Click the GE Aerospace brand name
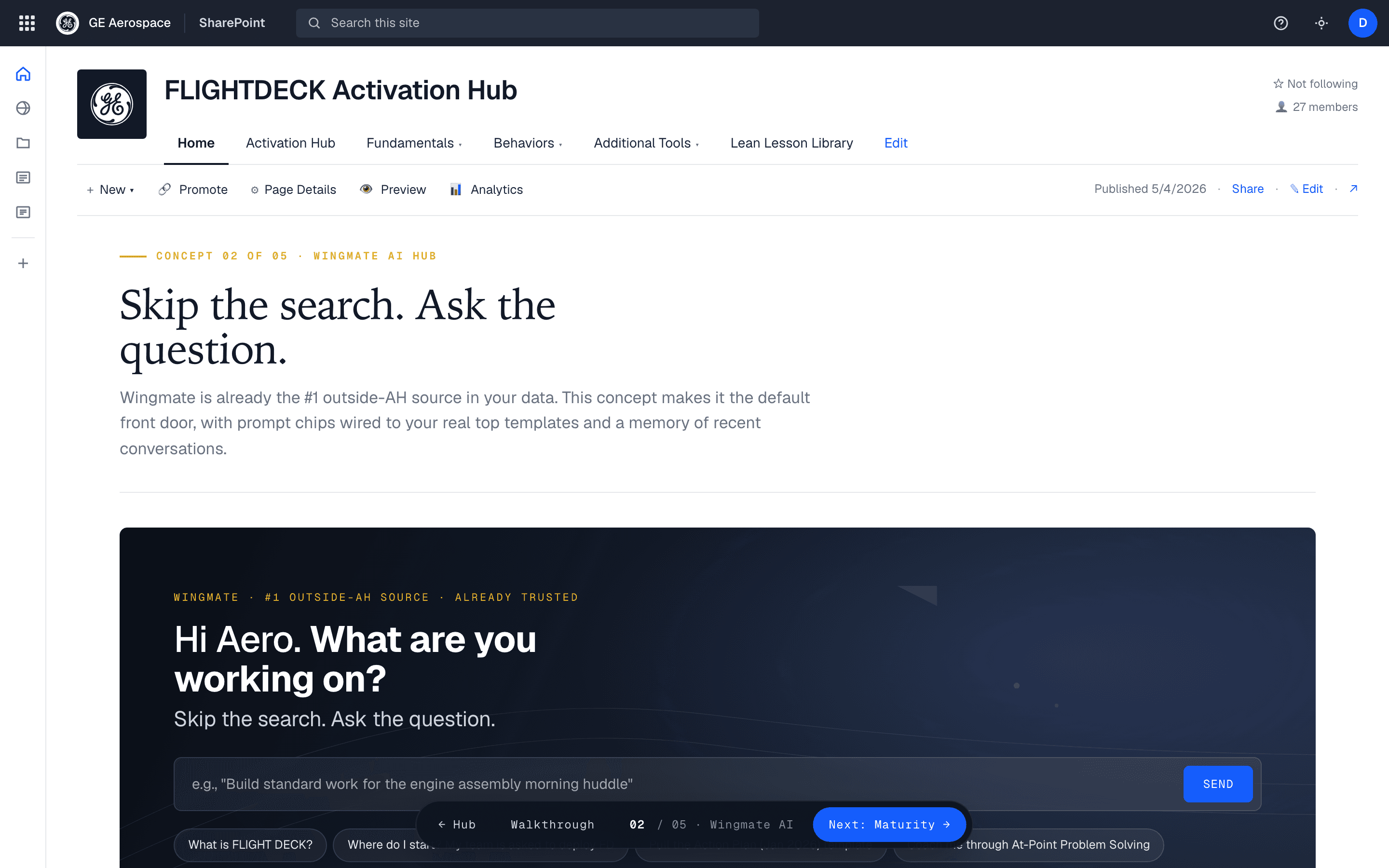Image resolution: width=1389 pixels, height=868 pixels. (x=130, y=23)
